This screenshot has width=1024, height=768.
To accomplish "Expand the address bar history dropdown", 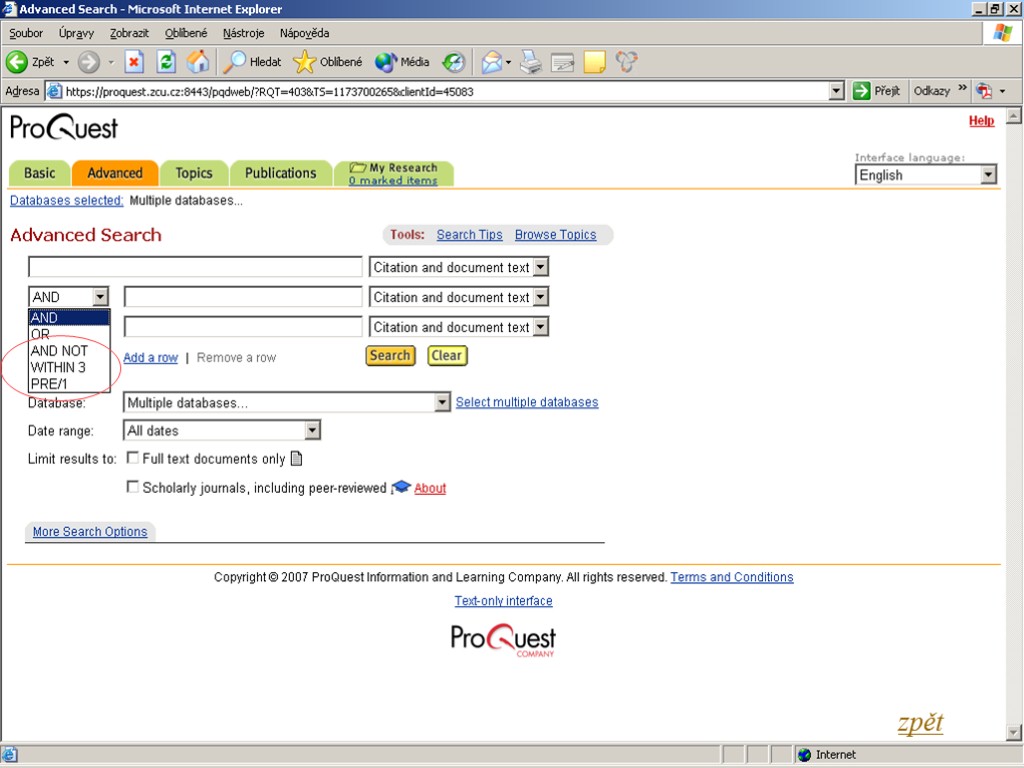I will (836, 91).
